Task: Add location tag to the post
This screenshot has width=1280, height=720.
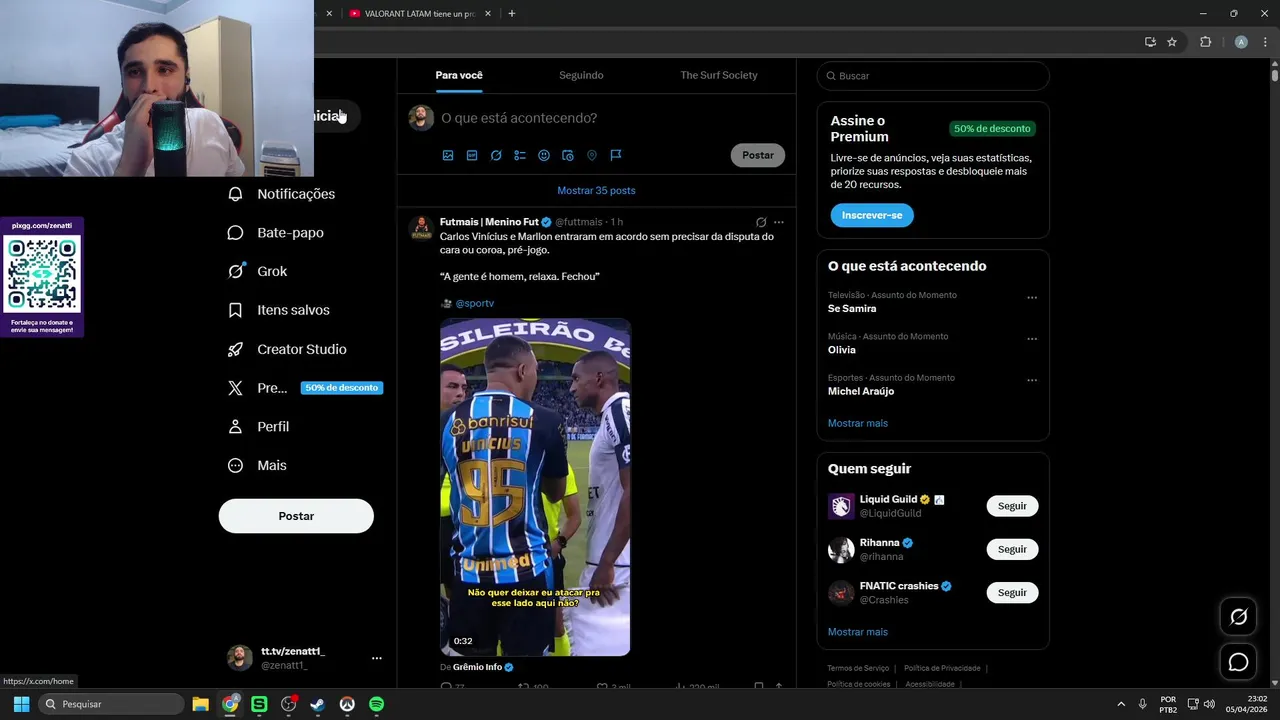Action: [592, 155]
